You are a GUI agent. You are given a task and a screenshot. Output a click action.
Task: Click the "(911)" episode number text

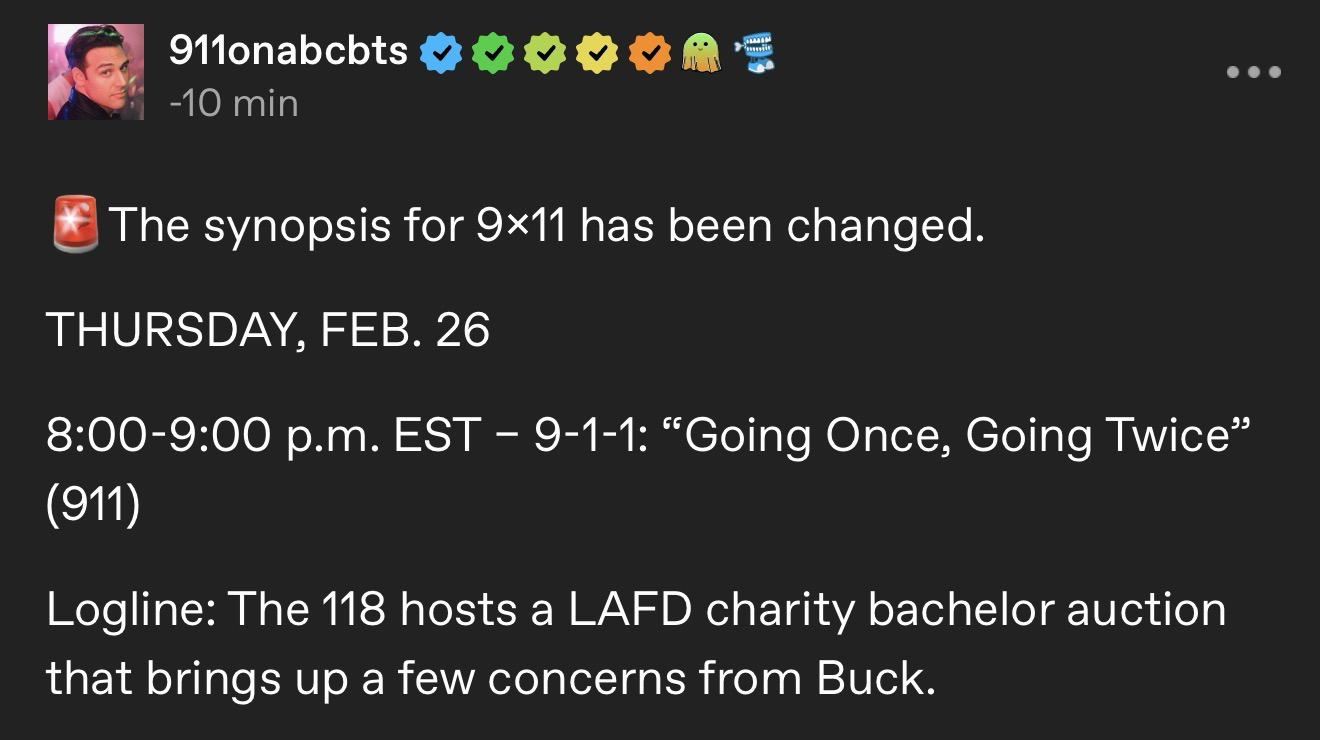[x=93, y=506]
